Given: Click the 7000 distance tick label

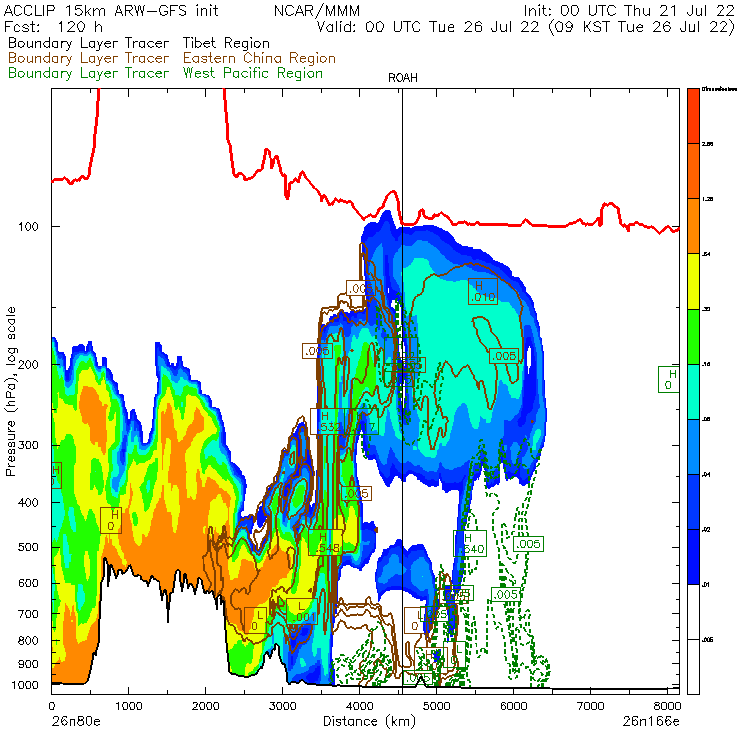Looking at the screenshot, I should point(590,706).
